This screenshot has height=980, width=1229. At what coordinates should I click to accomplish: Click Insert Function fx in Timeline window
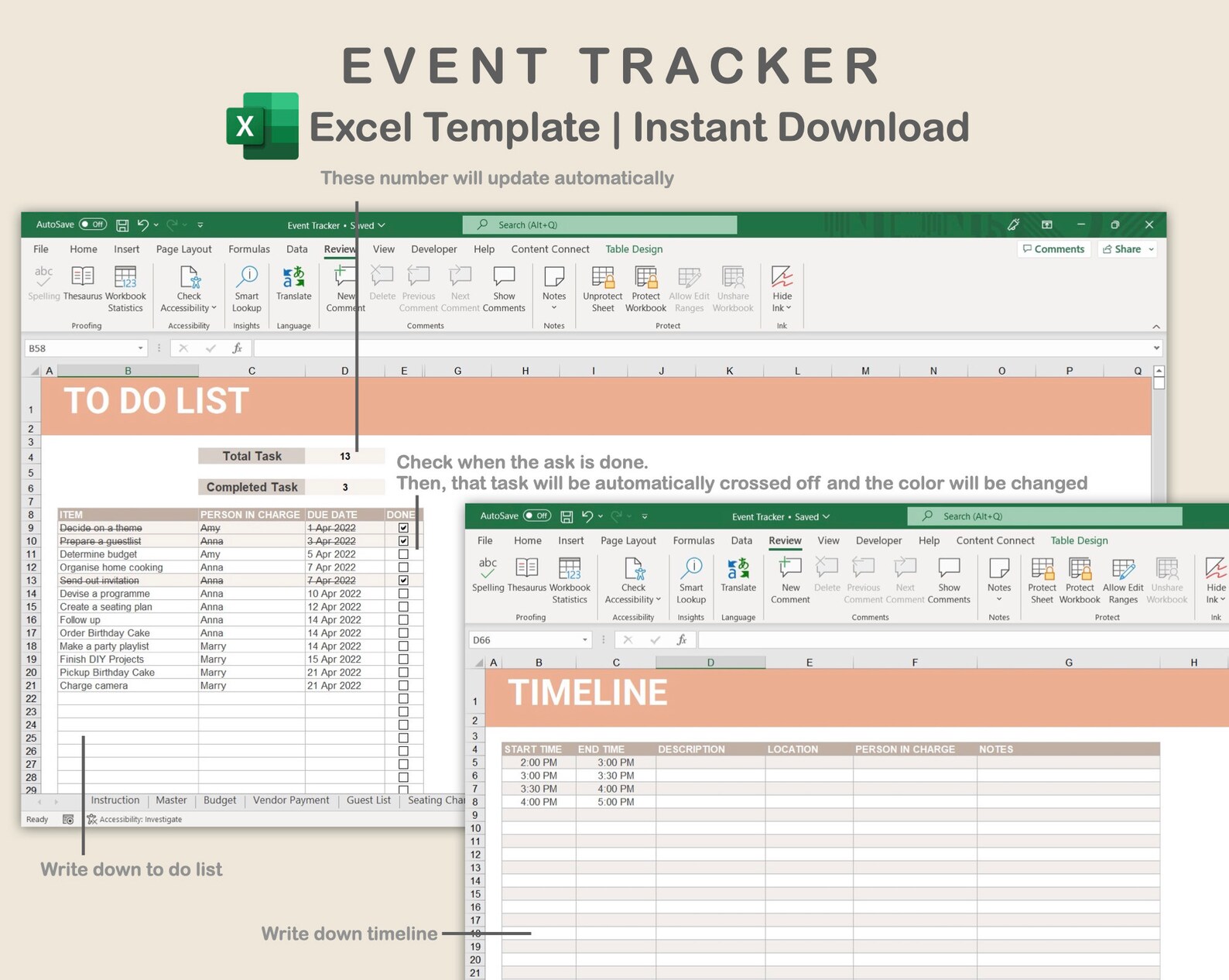pos(682,640)
